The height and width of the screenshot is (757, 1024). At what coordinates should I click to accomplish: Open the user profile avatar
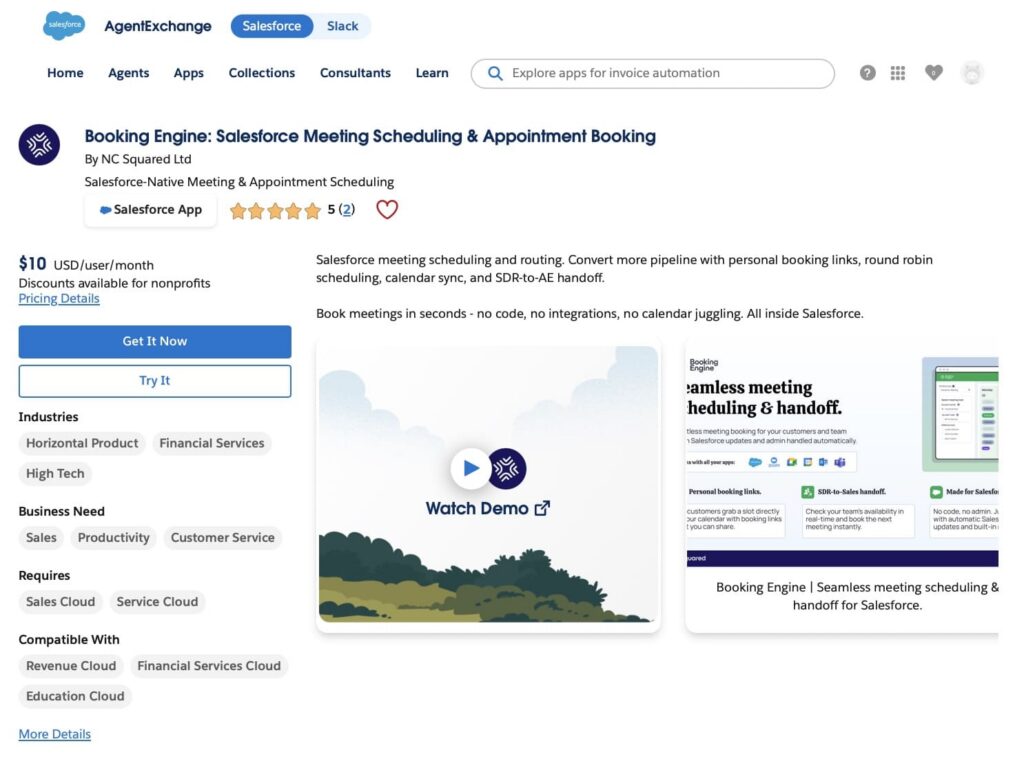click(972, 73)
